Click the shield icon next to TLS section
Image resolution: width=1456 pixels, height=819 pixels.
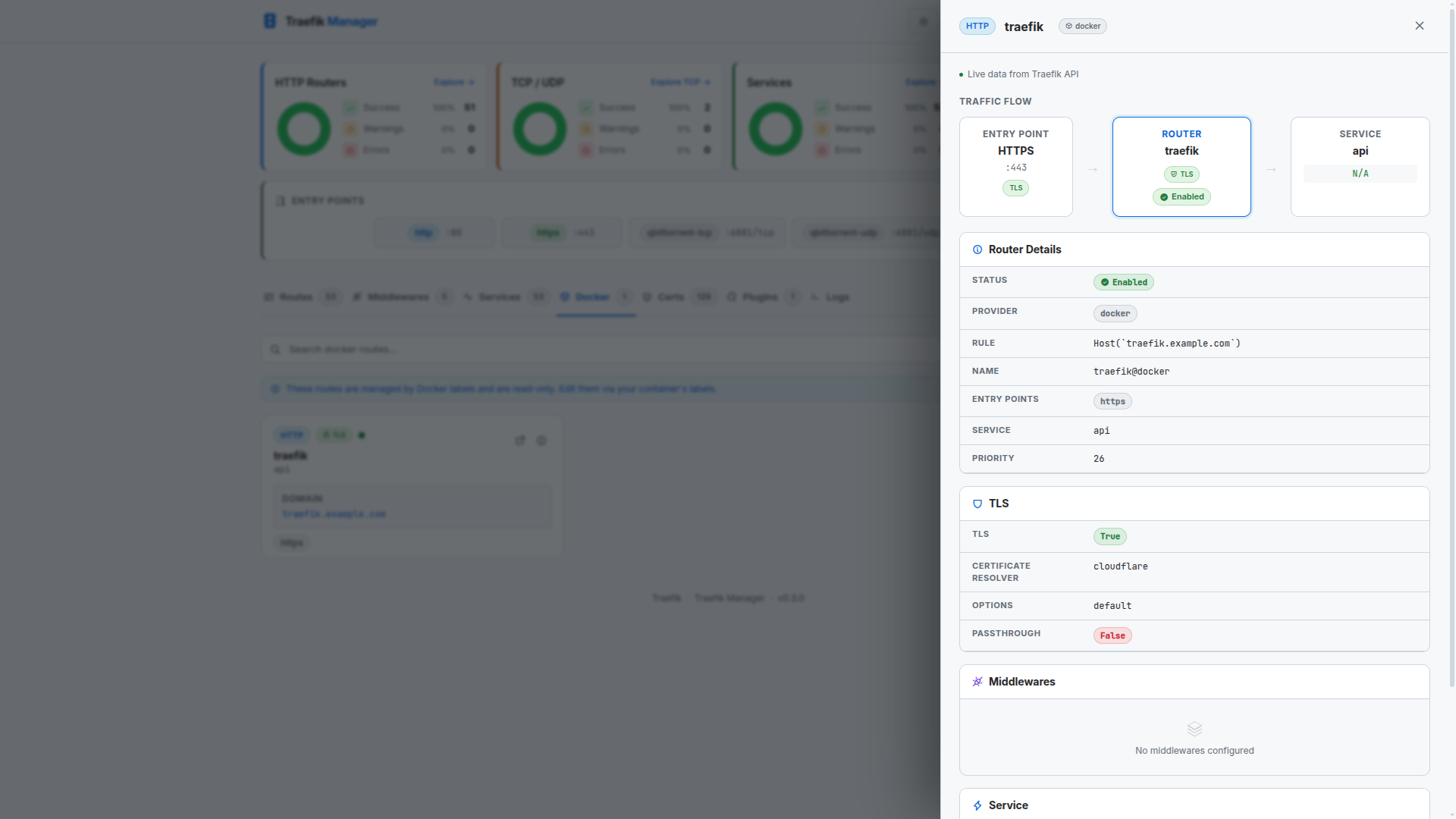click(977, 504)
